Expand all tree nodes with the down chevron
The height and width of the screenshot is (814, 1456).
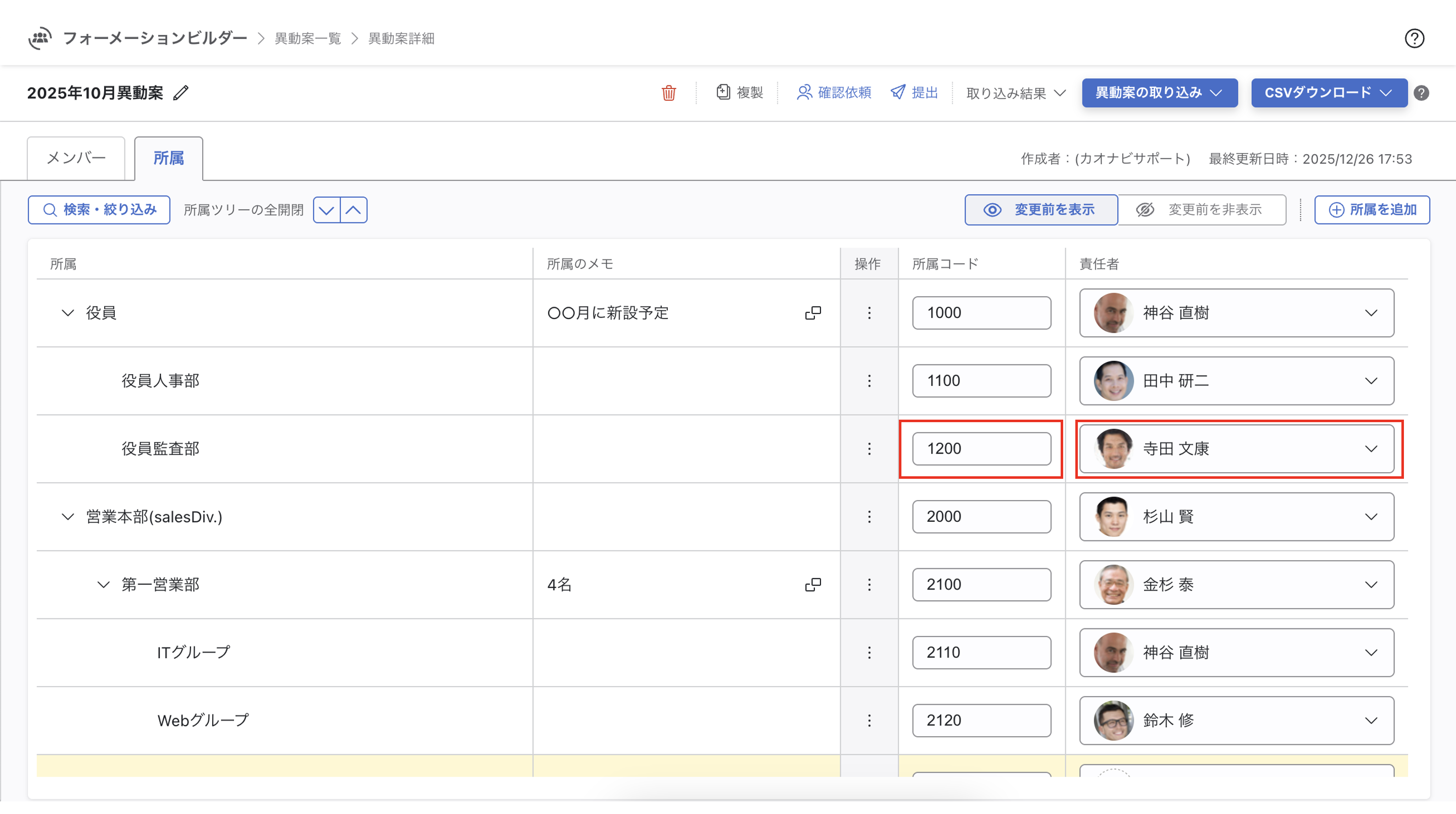tap(327, 210)
